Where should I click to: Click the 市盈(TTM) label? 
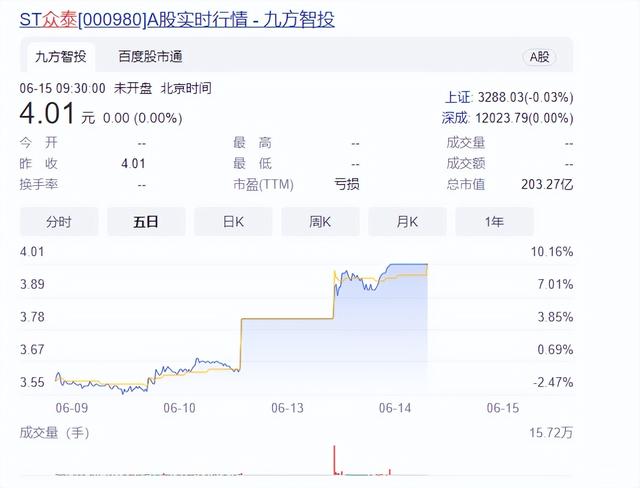[263, 184]
